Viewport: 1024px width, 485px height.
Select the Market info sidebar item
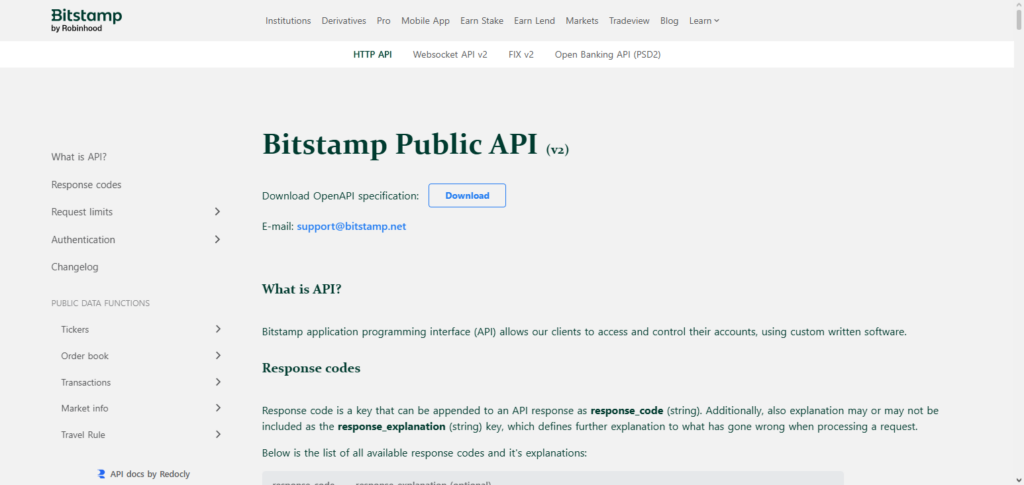click(85, 409)
